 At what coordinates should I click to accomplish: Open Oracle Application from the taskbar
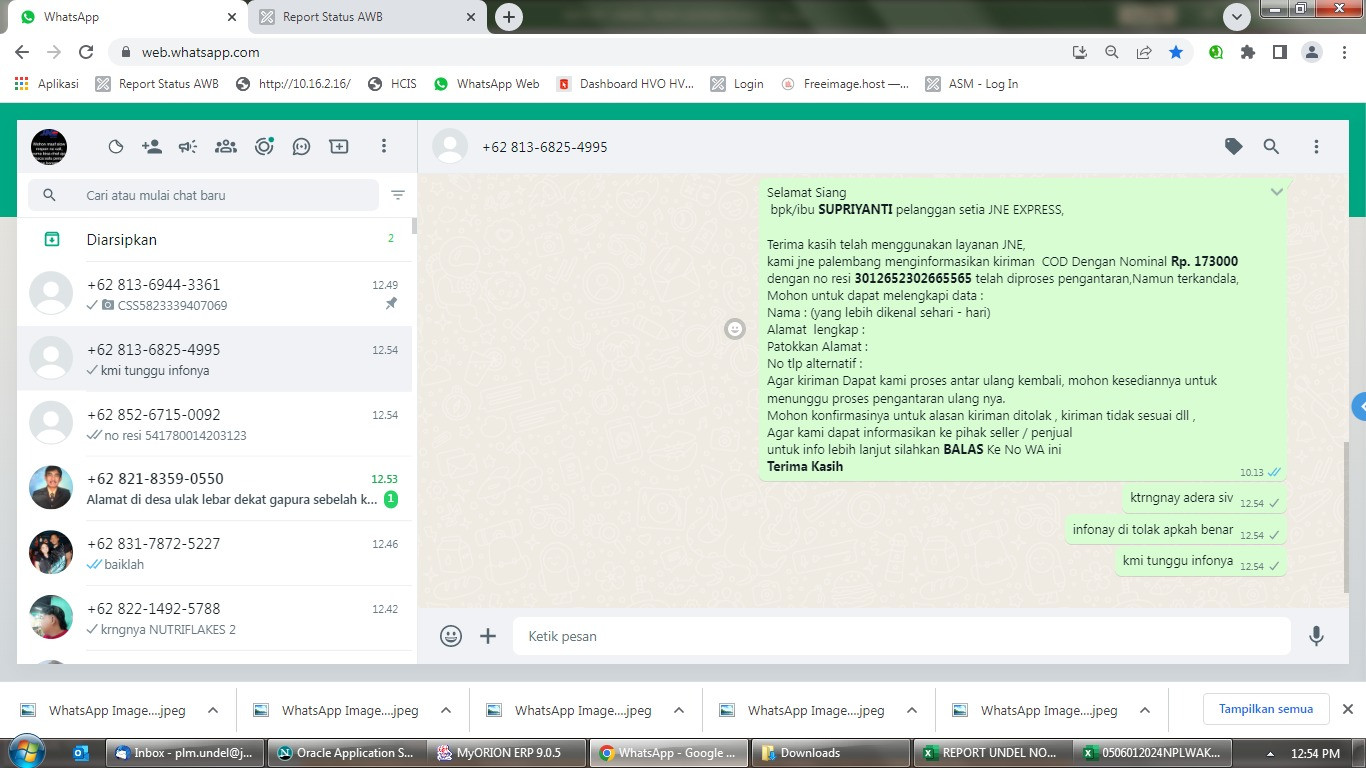(346, 753)
